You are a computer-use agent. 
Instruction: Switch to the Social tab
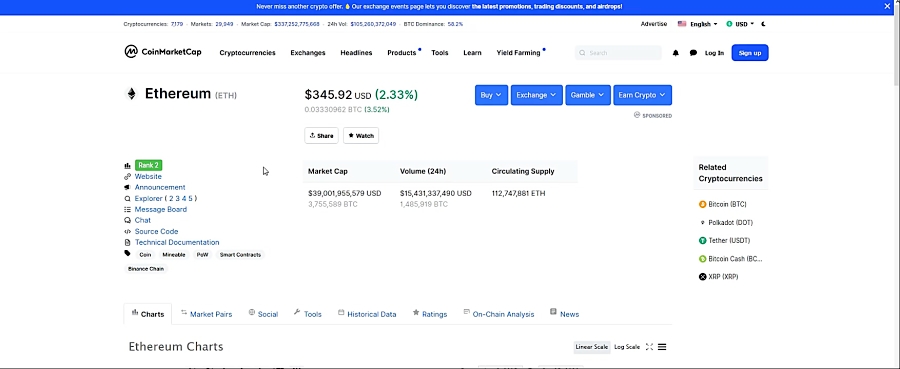coord(263,314)
